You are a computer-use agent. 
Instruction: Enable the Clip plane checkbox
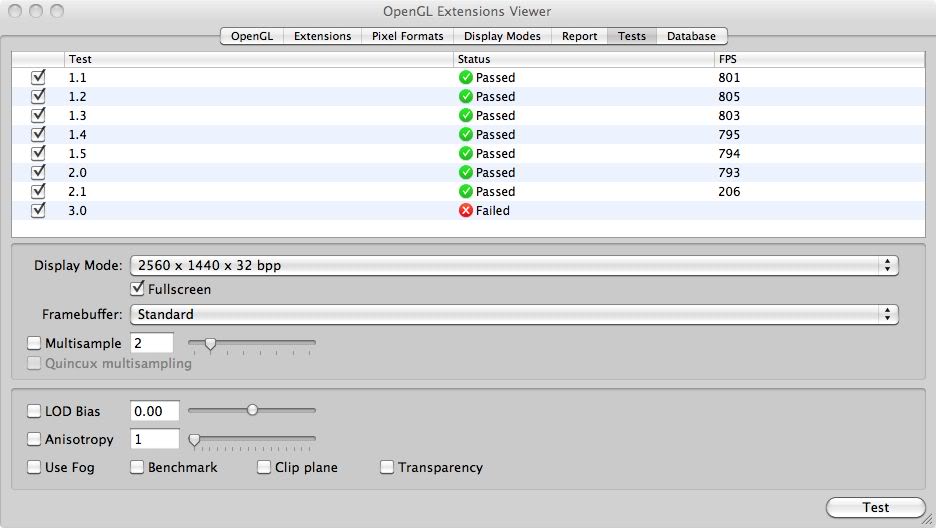coord(264,467)
